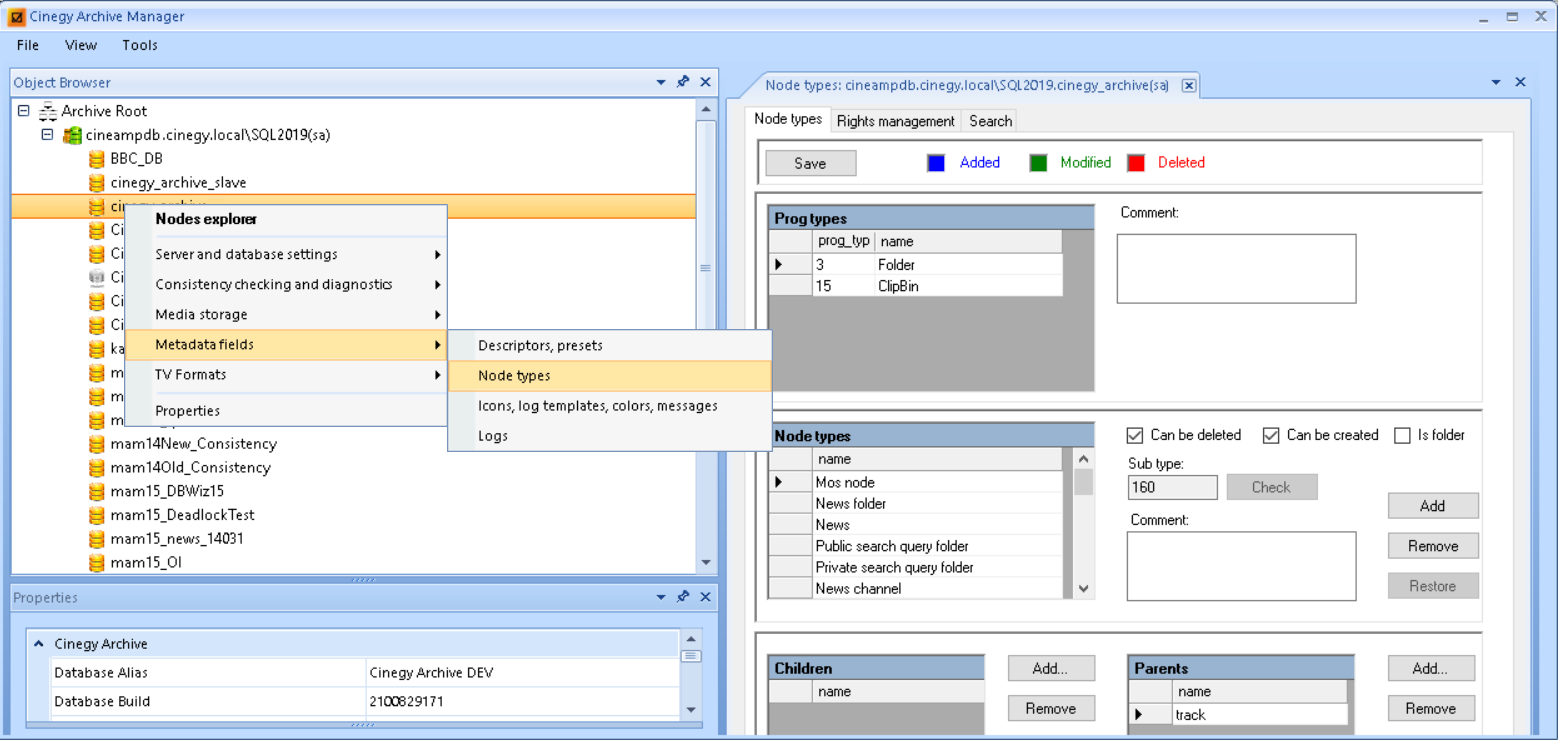Click Nodes explorer in the context menu
The image size is (1558, 740).
tap(285, 219)
